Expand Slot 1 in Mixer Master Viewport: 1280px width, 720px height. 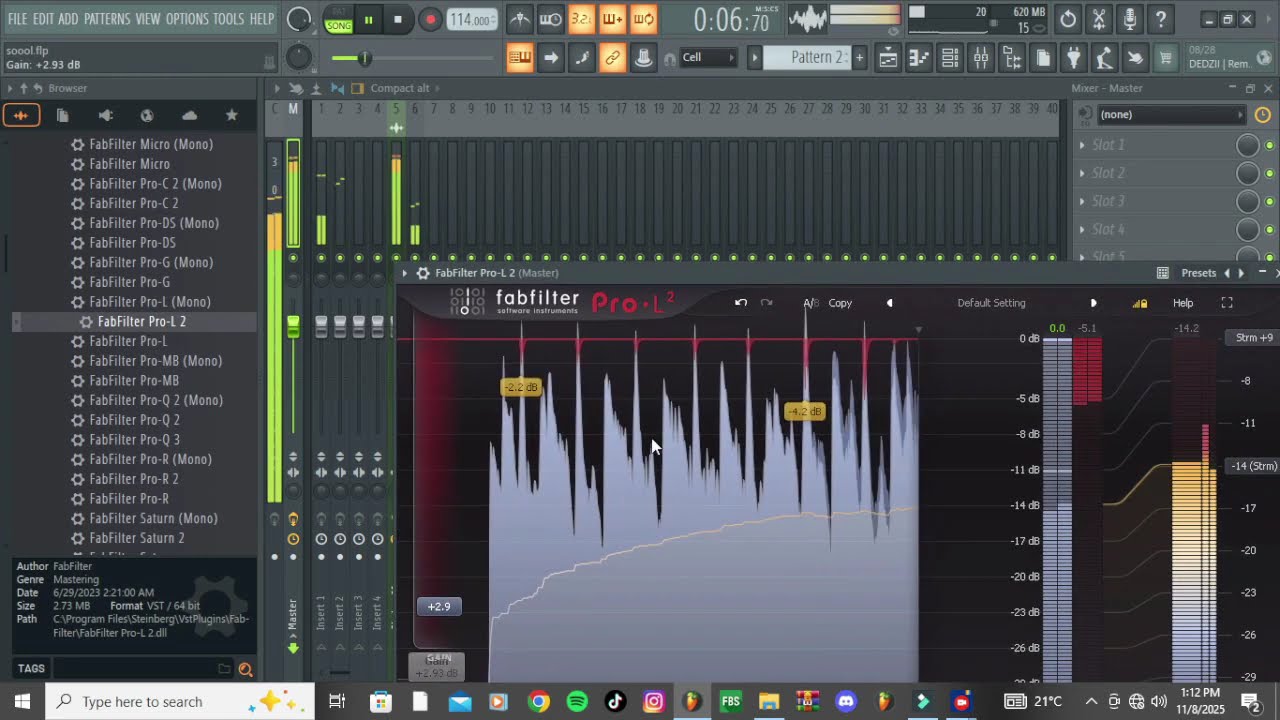click(1082, 145)
